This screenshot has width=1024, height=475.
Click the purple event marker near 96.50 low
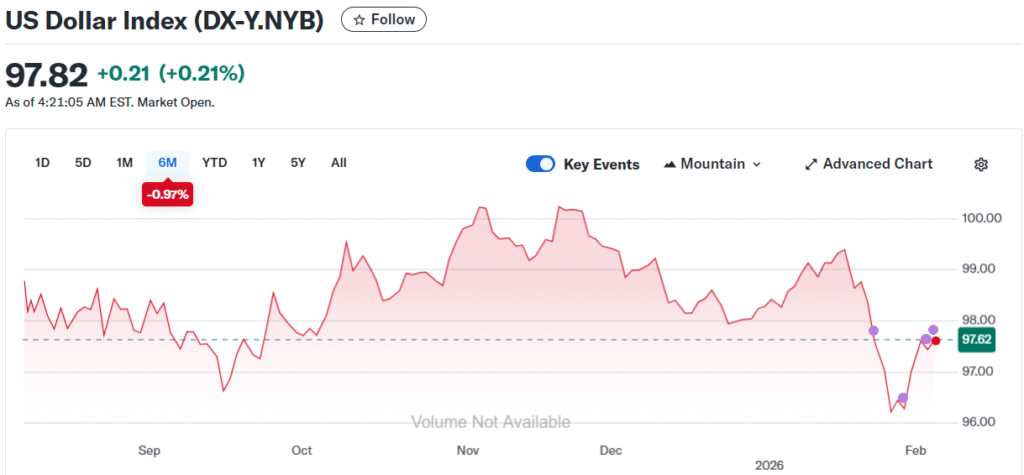pos(903,398)
